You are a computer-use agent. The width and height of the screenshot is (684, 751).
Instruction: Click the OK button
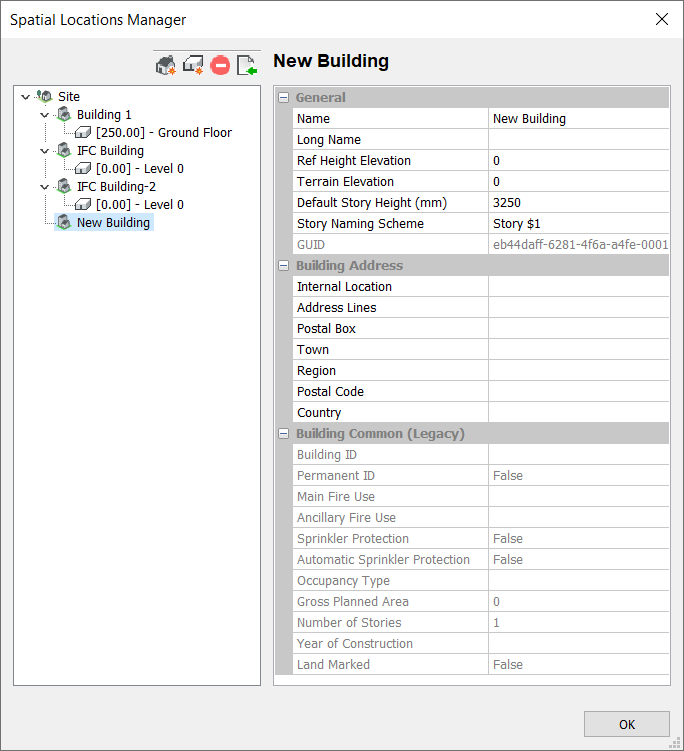[626, 724]
